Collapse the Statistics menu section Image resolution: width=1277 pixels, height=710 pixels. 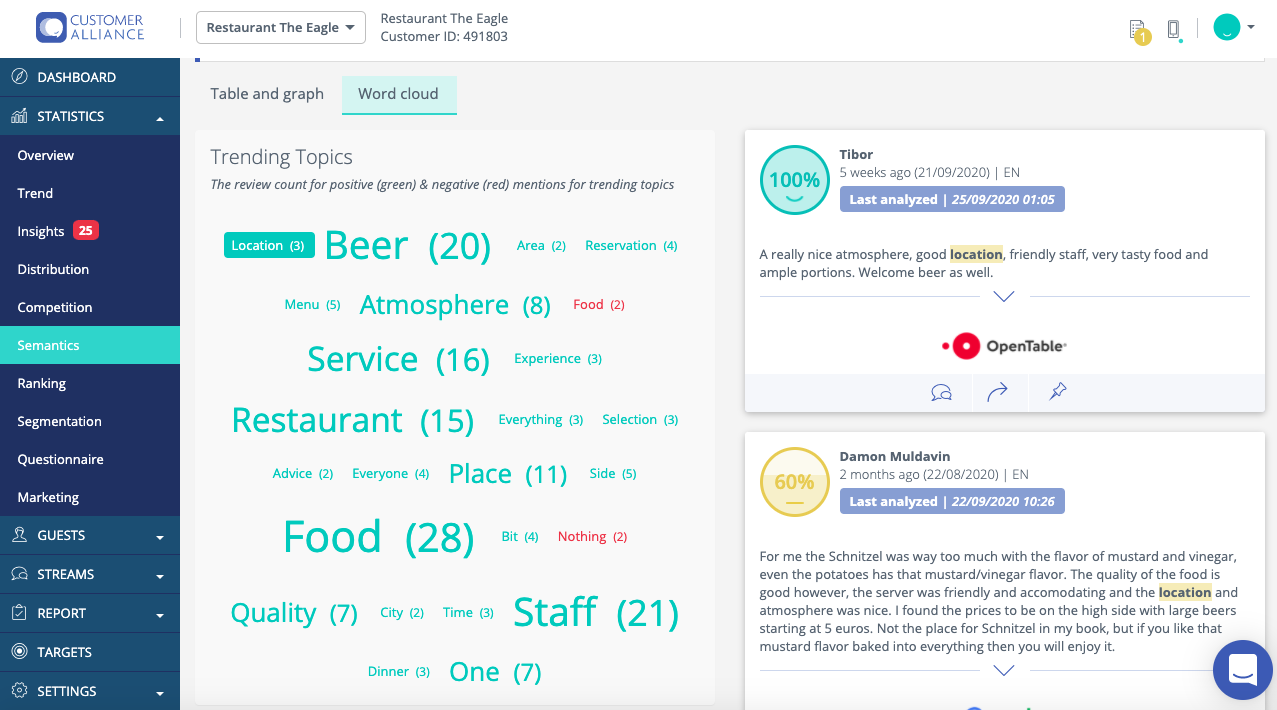[x=160, y=118]
